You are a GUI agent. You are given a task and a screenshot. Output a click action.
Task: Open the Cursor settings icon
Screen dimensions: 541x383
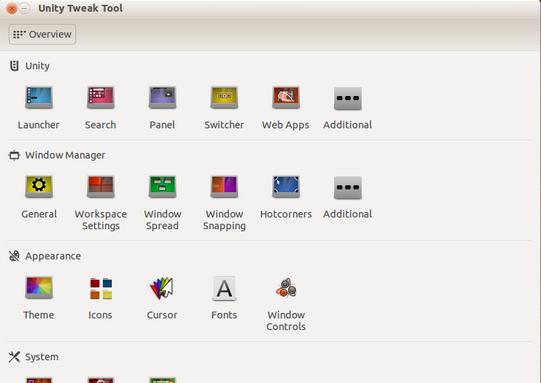[x=162, y=288]
